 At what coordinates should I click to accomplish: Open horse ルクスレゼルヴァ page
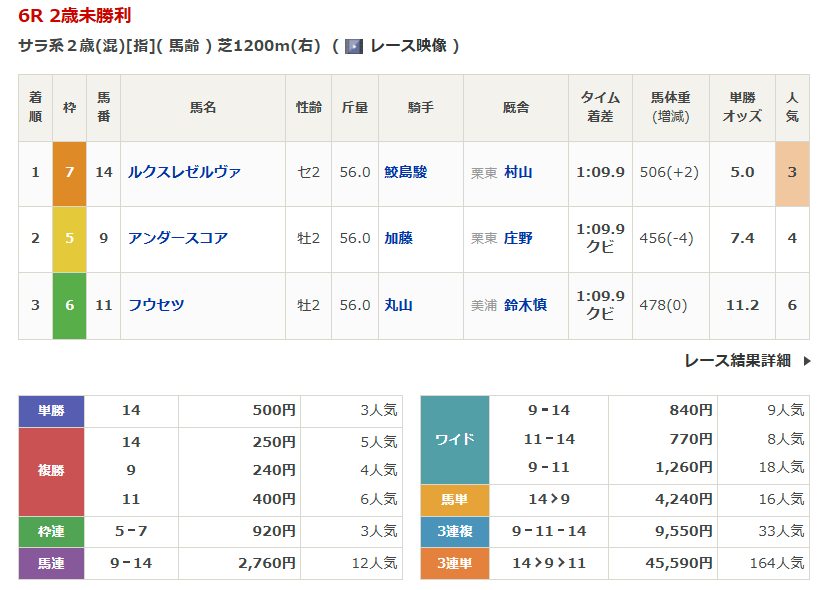pos(184,172)
